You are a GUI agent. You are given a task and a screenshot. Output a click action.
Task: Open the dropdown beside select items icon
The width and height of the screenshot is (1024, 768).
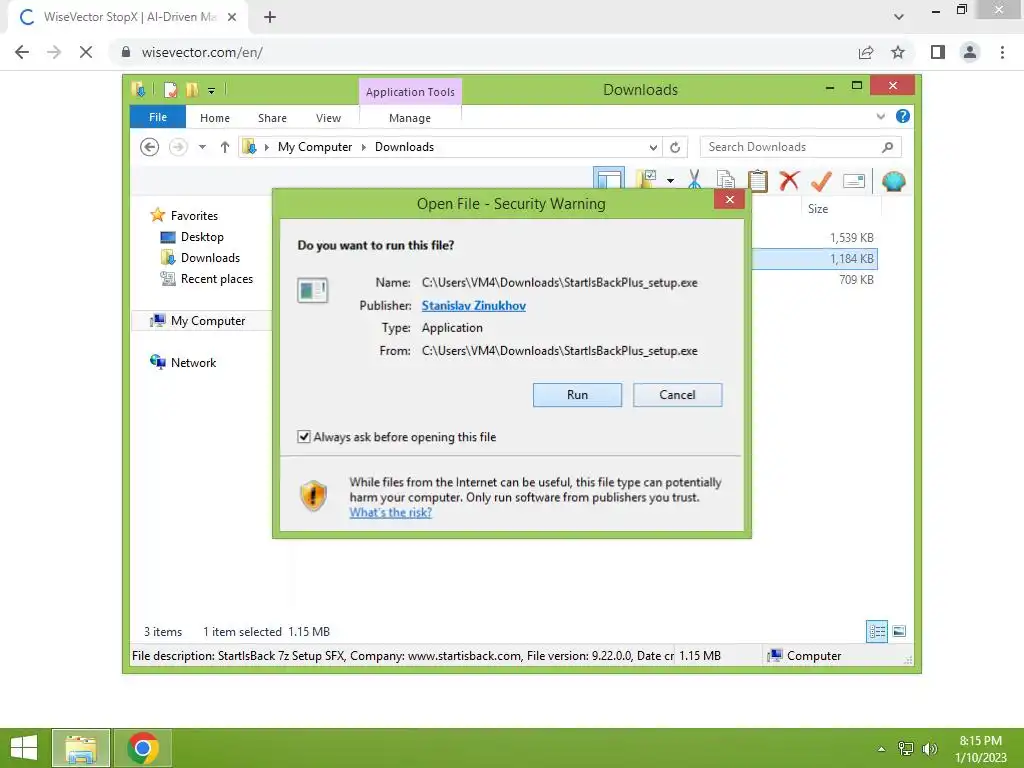pos(671,181)
